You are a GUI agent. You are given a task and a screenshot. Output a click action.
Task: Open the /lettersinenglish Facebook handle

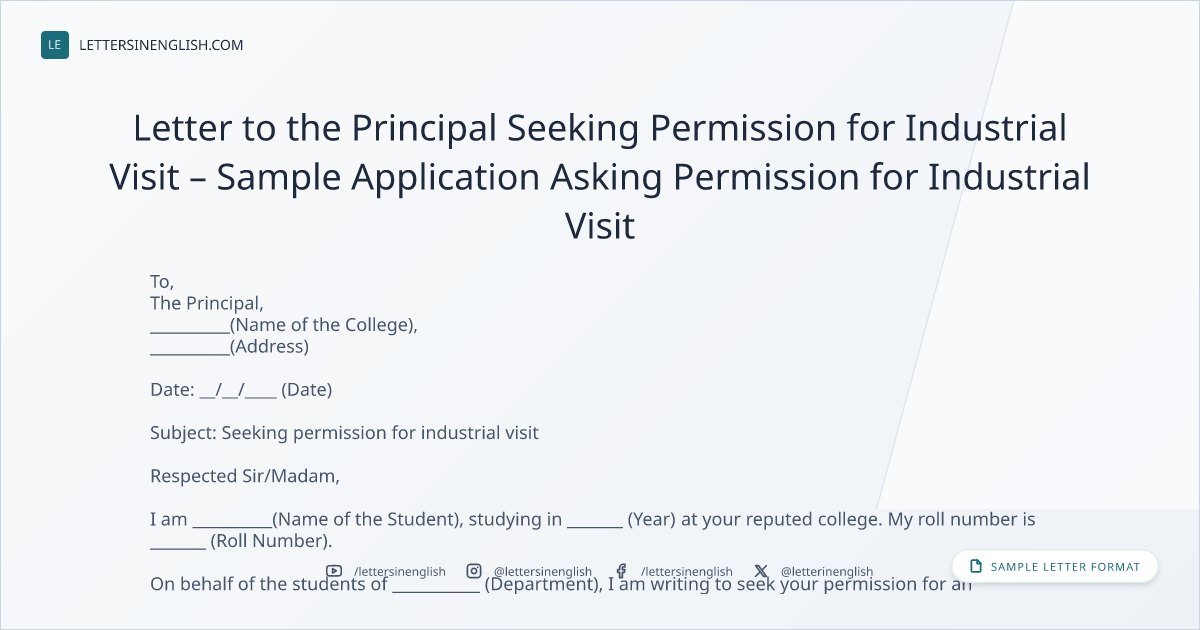[686, 572]
